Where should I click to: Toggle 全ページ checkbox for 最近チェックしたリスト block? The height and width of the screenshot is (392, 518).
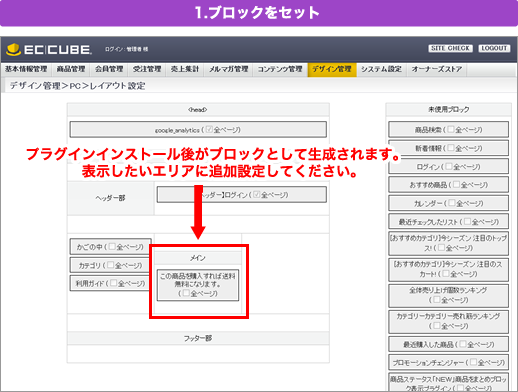click(467, 221)
